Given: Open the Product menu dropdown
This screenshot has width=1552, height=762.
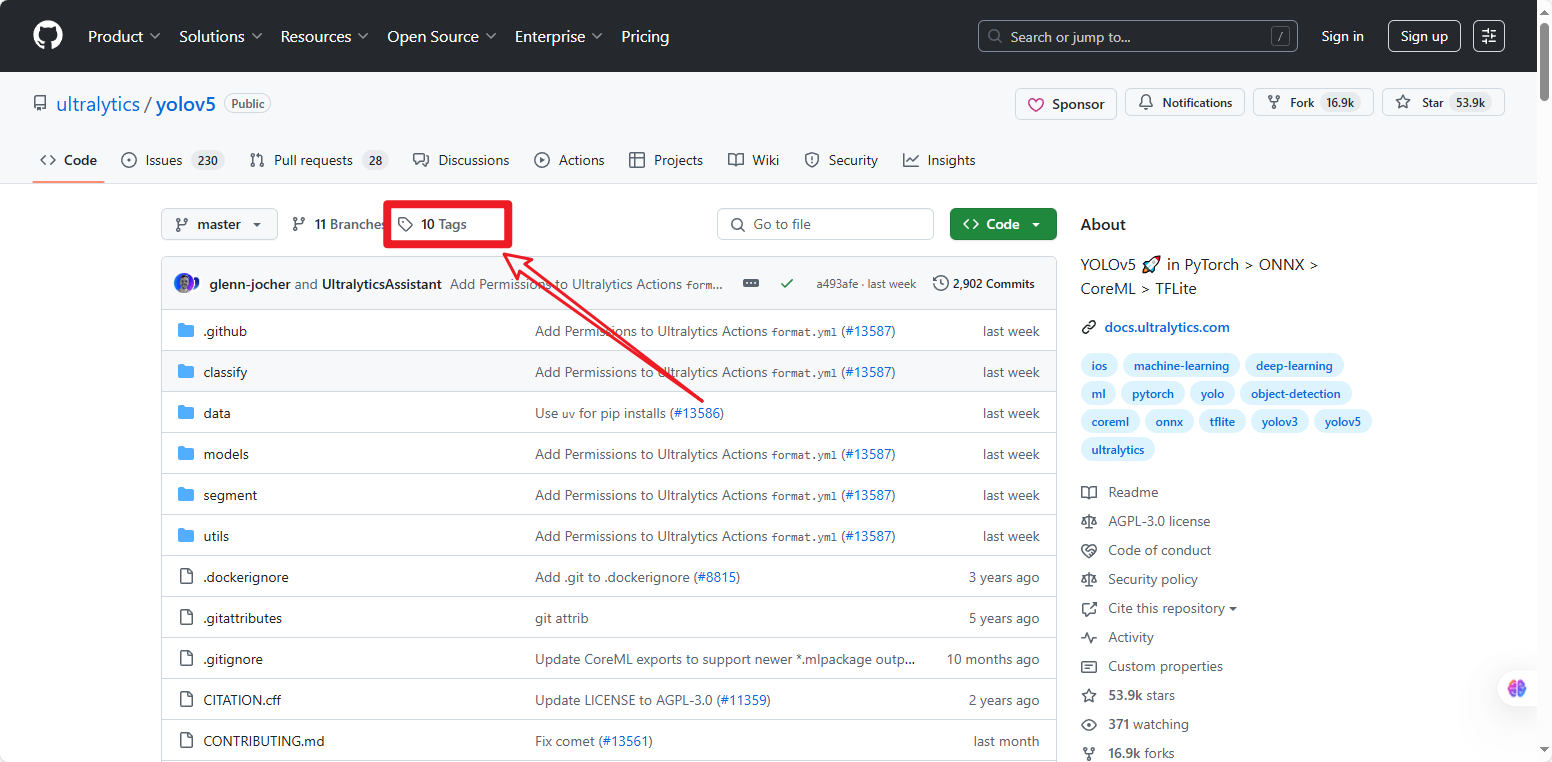Looking at the screenshot, I should [124, 36].
